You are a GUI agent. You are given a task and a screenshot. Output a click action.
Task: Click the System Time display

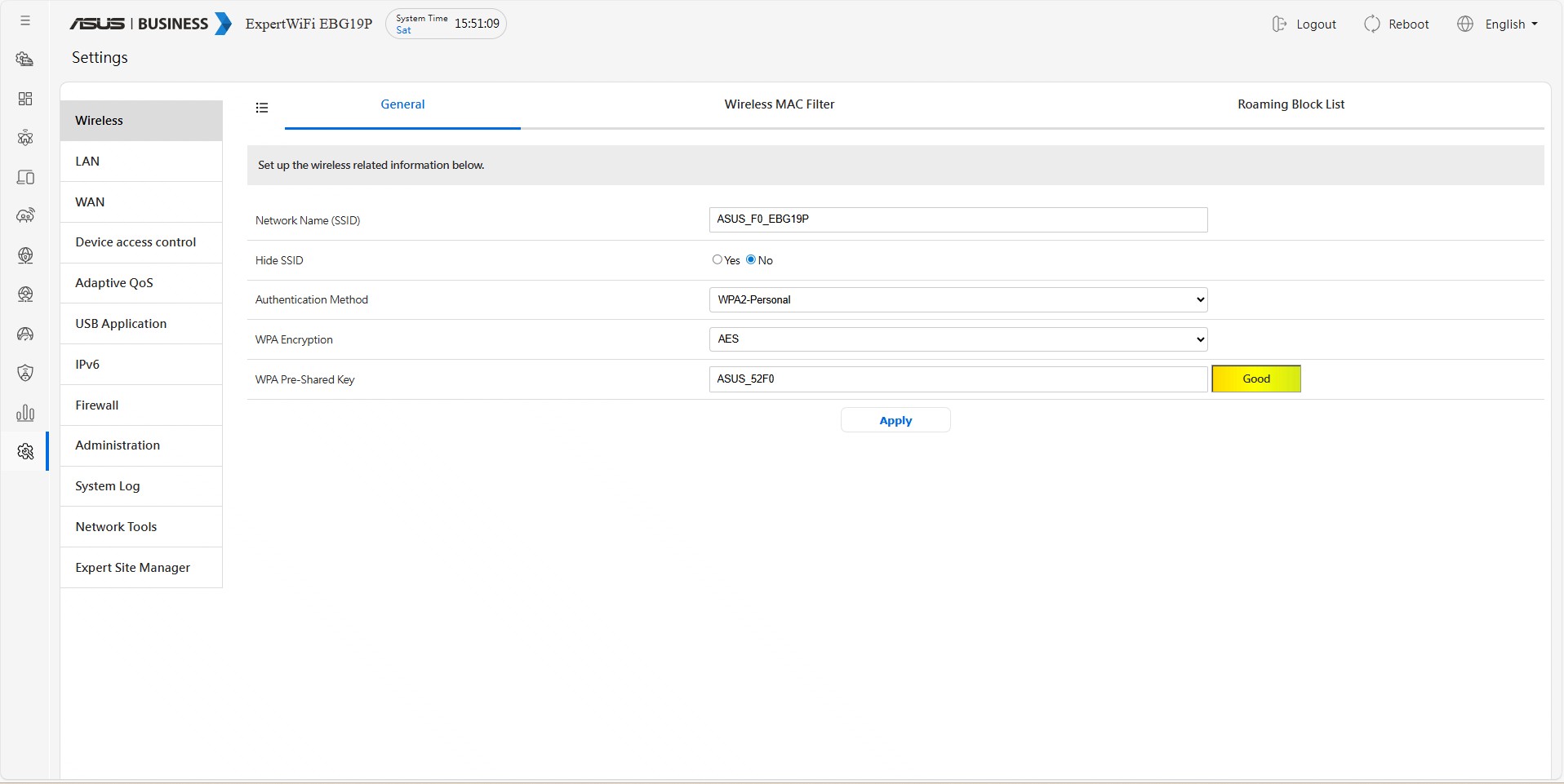tap(446, 24)
